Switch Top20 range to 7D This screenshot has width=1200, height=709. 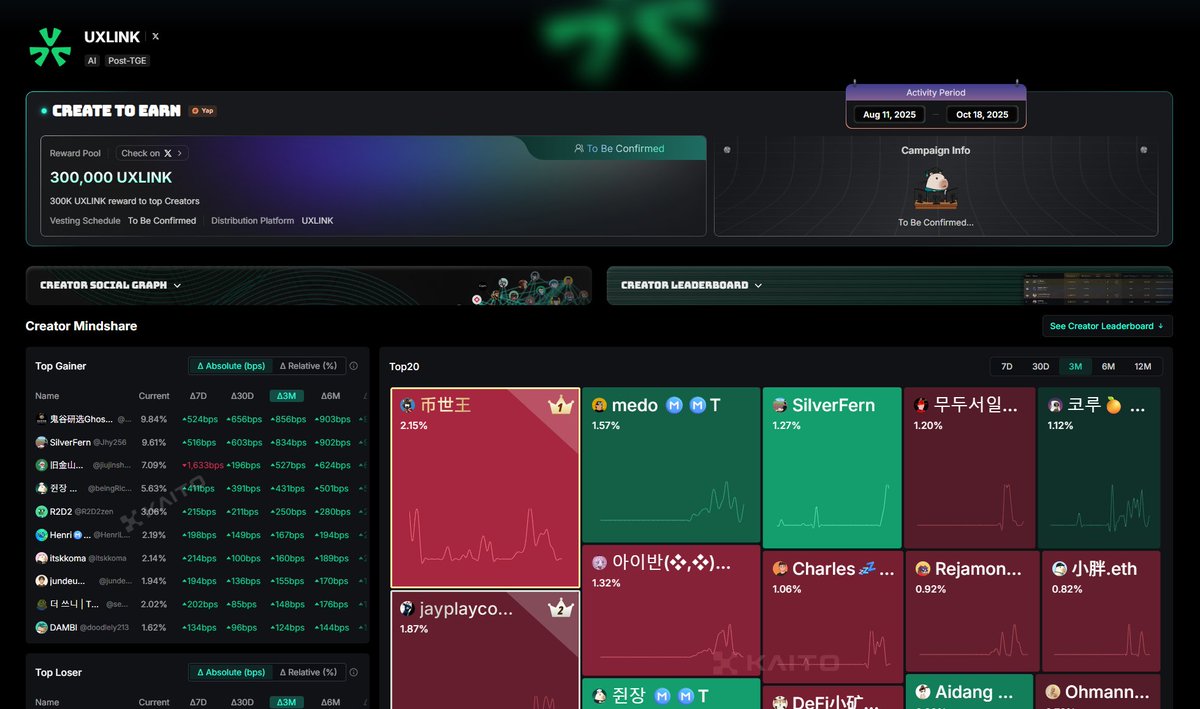(x=1007, y=367)
